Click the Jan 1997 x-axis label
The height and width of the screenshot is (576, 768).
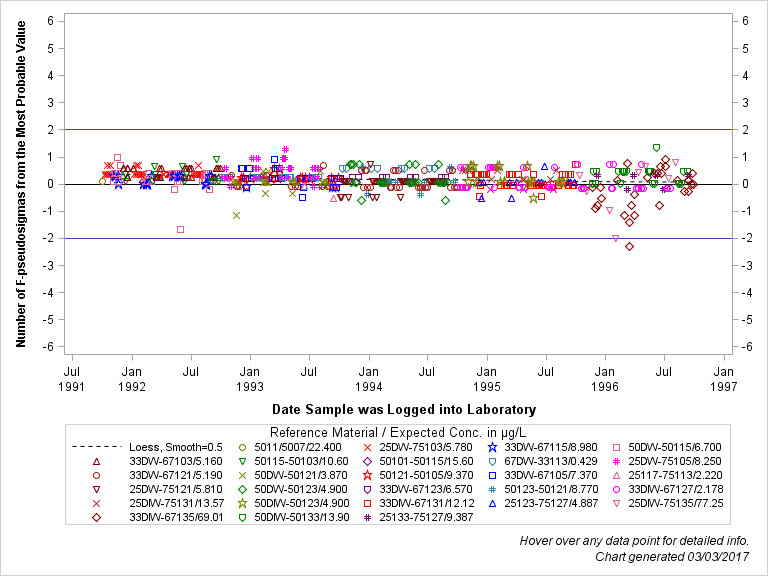point(724,379)
